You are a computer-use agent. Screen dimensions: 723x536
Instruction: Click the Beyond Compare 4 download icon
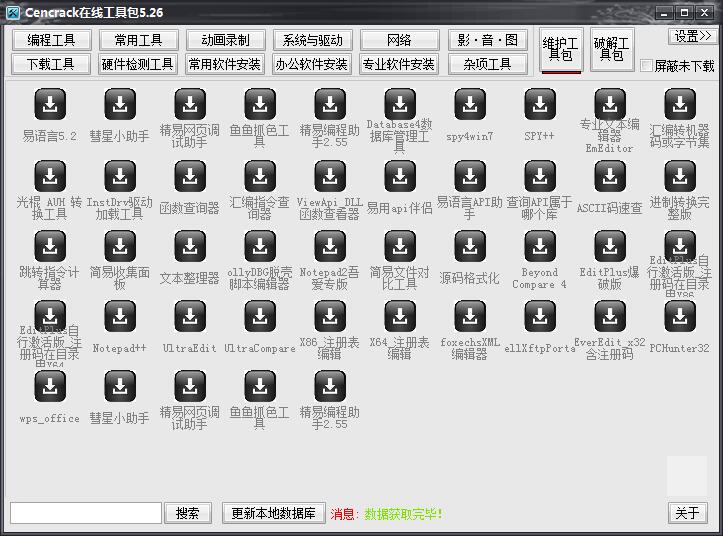tap(540, 246)
